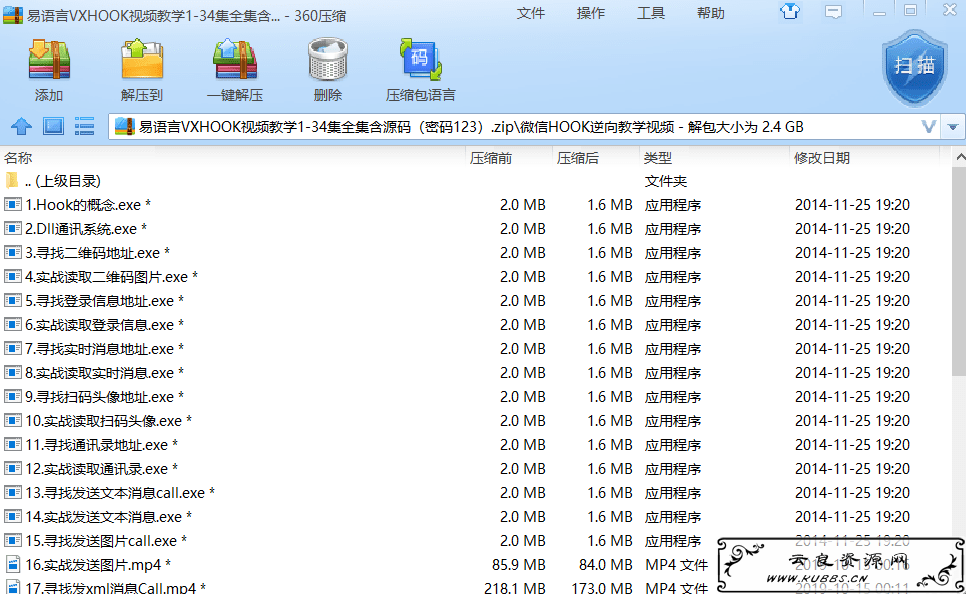The height and width of the screenshot is (594, 966).
Task: Click the archive icon in address bar
Action: (124, 126)
